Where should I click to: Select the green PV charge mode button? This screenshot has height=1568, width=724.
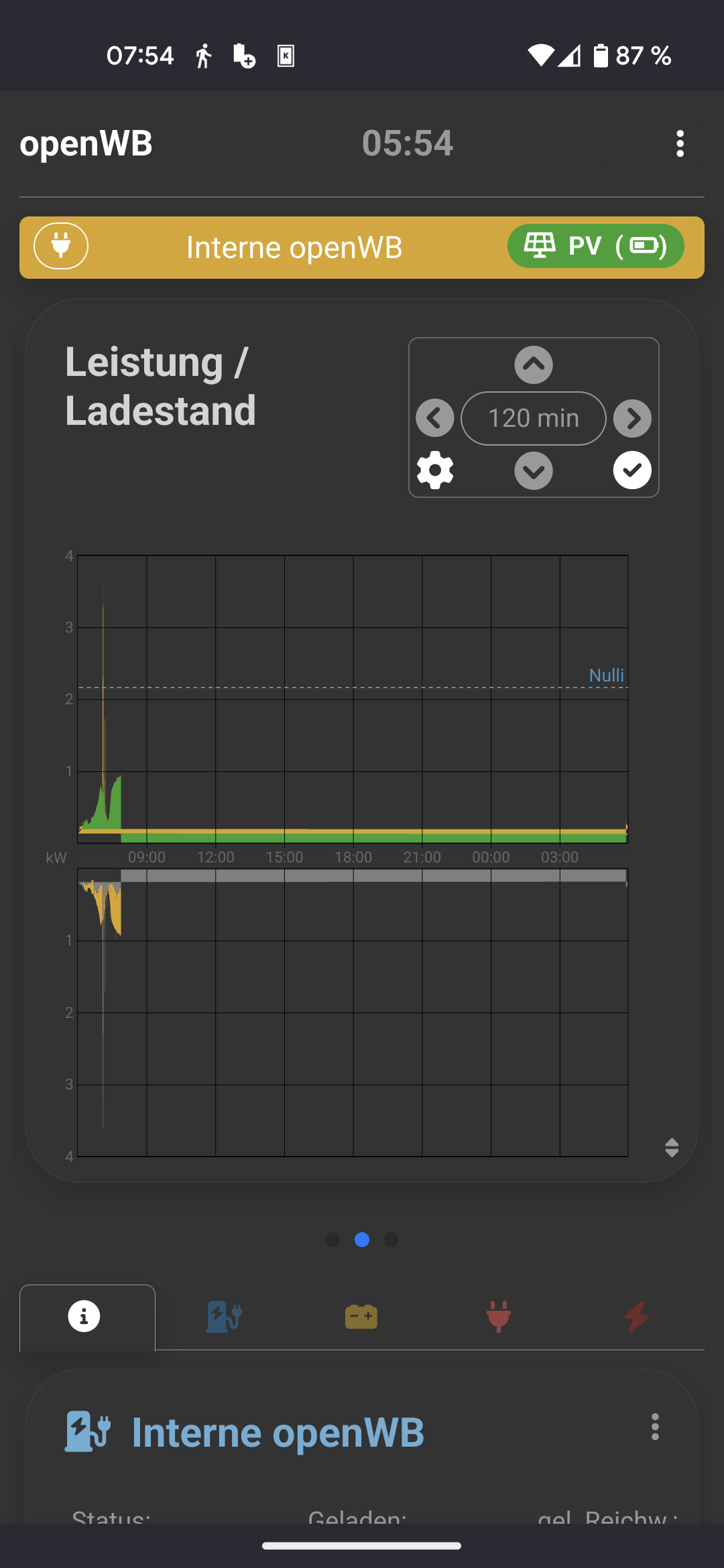point(595,246)
